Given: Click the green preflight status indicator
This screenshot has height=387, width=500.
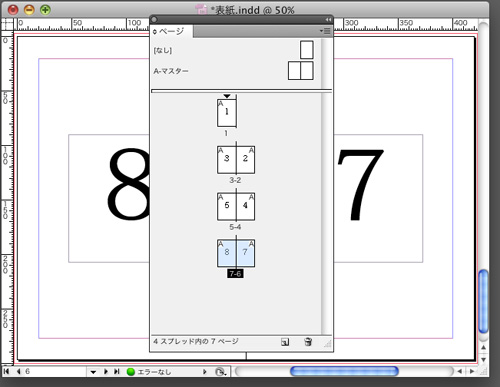Looking at the screenshot, I should click(x=131, y=371).
